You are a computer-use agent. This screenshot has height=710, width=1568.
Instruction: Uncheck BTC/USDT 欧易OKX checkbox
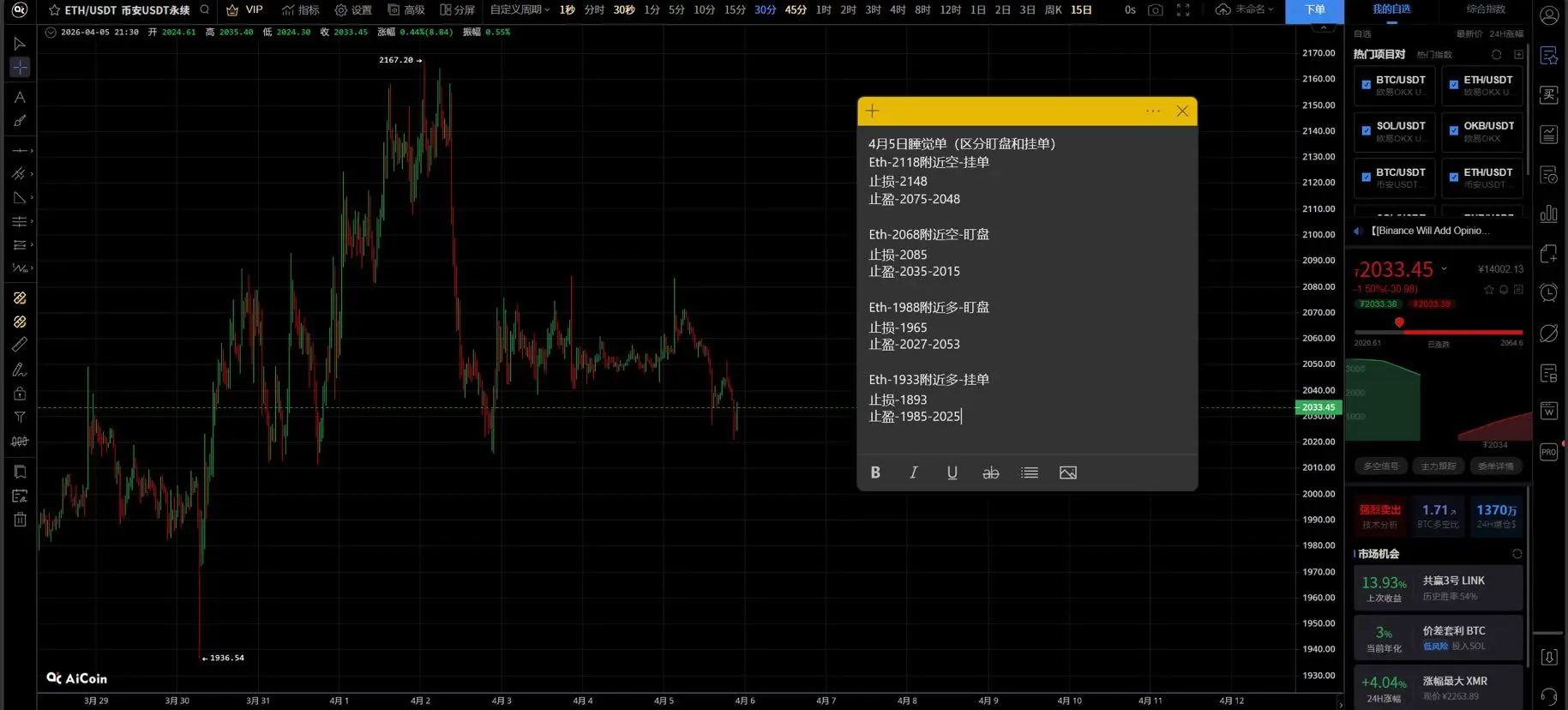coord(1367,85)
